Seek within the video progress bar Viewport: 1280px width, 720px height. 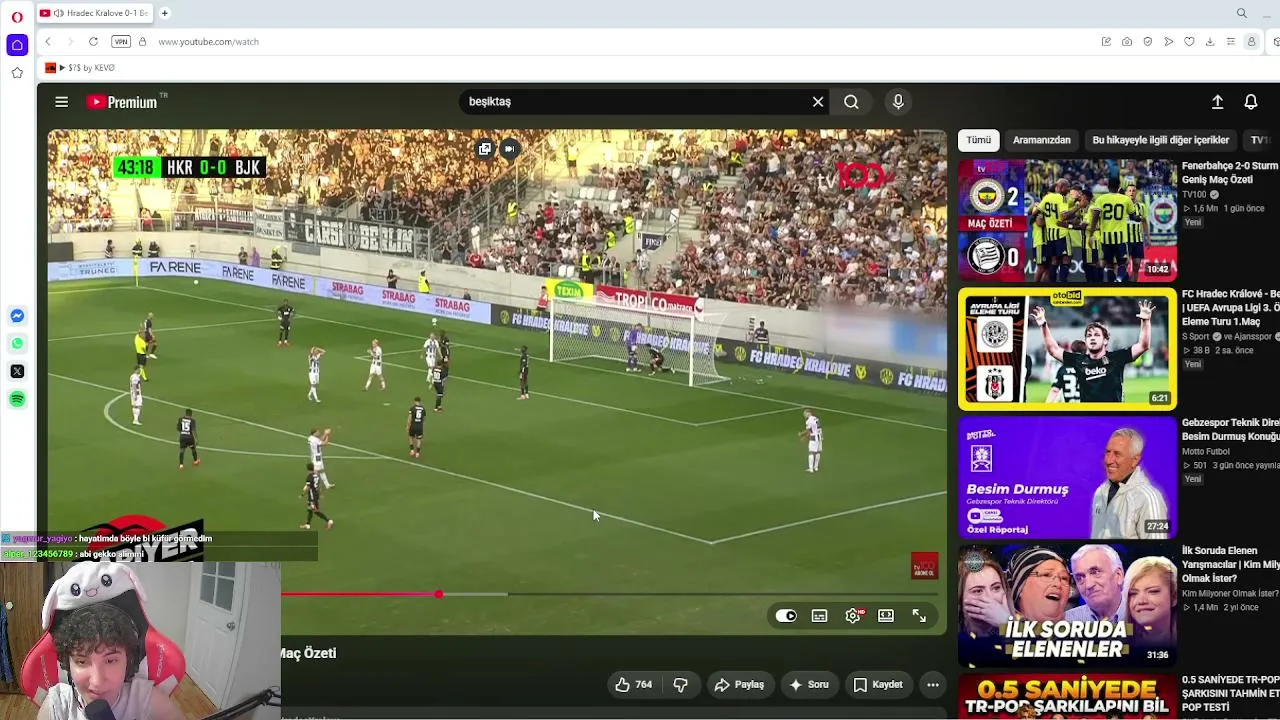pos(609,594)
